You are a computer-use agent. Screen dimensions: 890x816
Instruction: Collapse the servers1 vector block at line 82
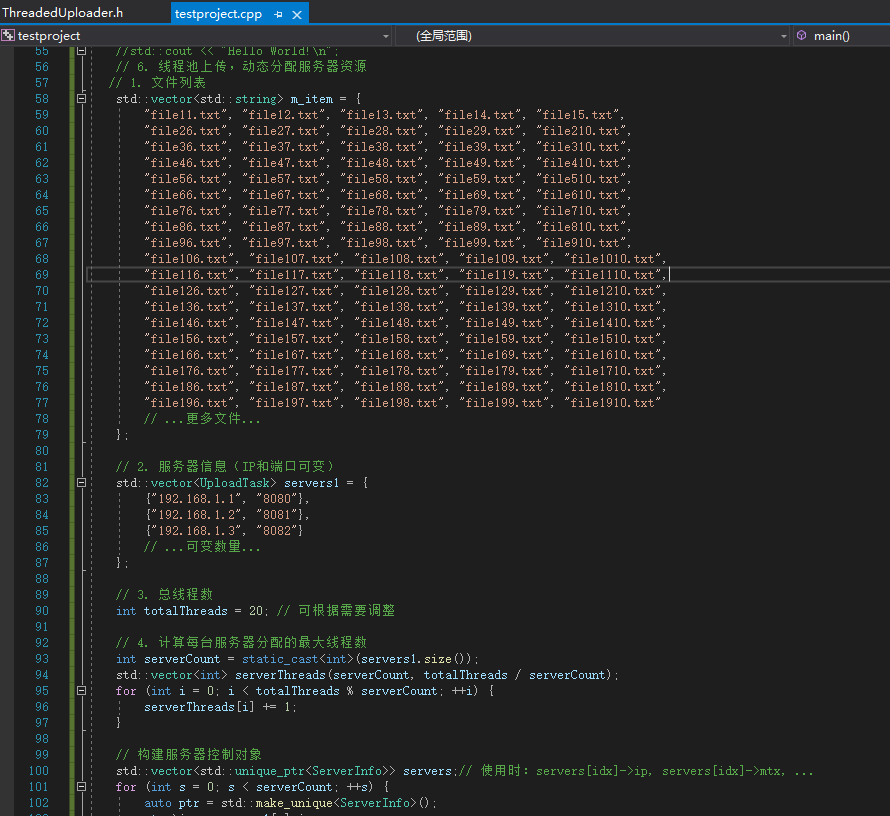(81, 483)
